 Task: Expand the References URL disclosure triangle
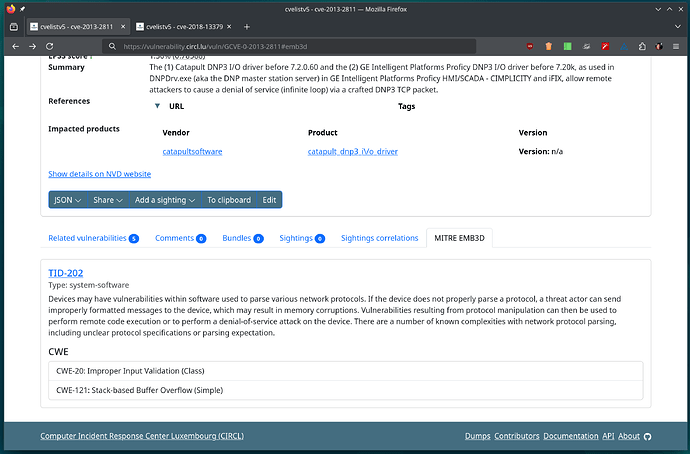pyautogui.click(x=157, y=106)
